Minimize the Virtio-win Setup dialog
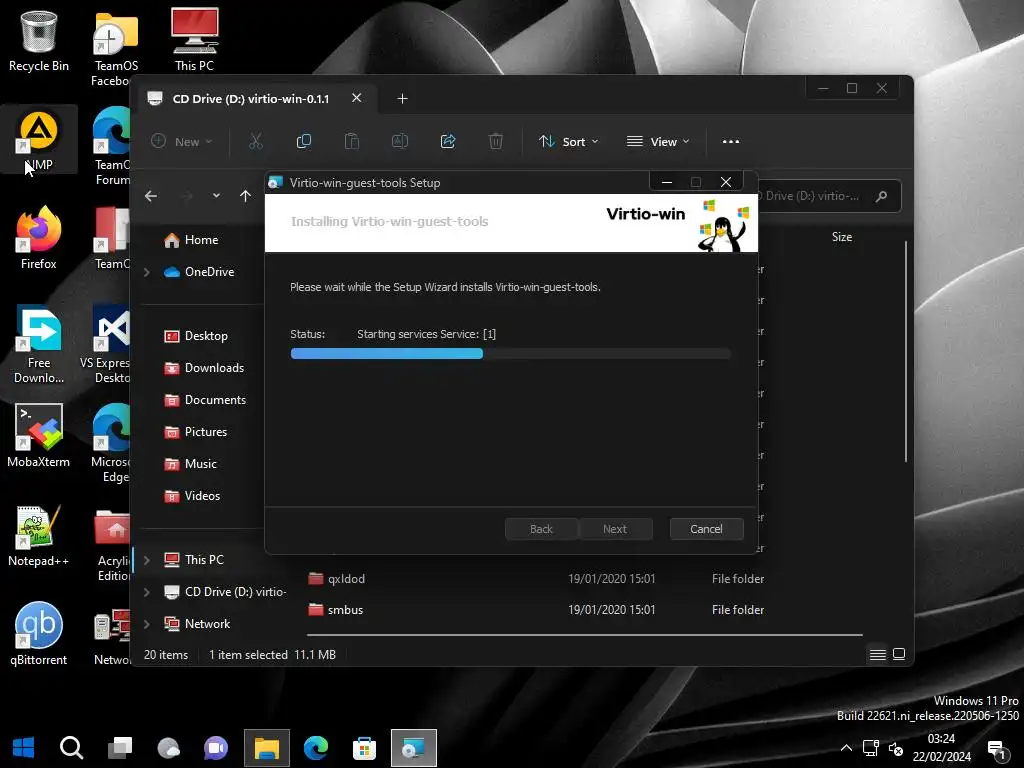Image resolution: width=1024 pixels, height=768 pixels. tap(666, 182)
